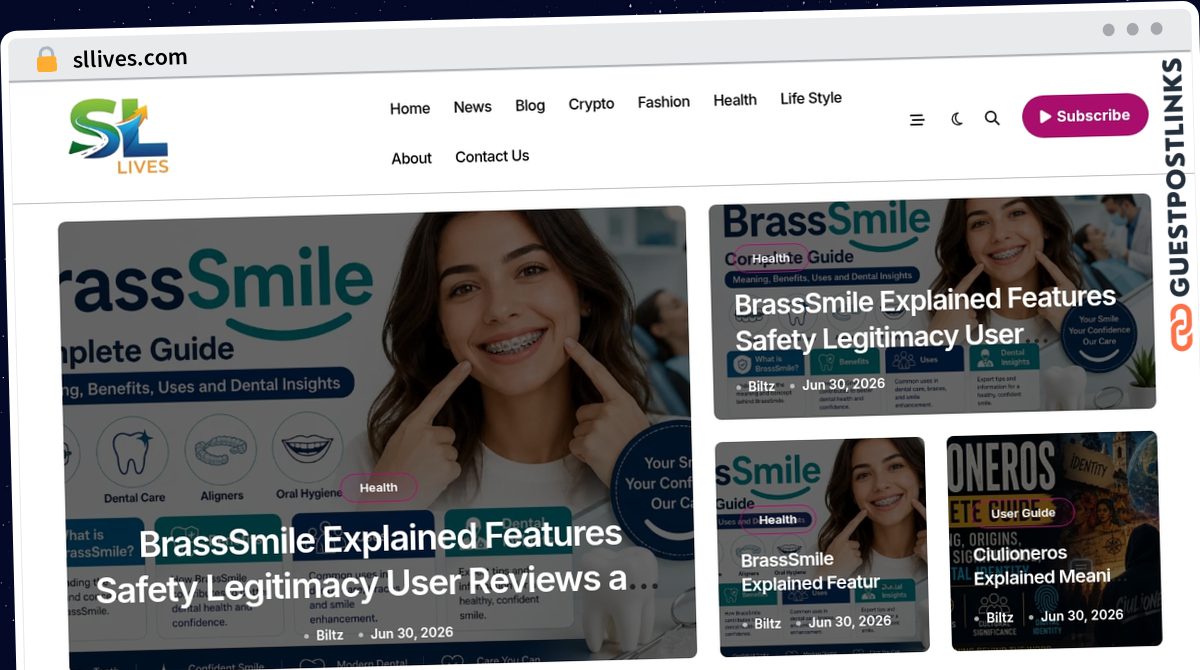Select the Crypto menu item
1200x670 pixels.
(x=591, y=103)
